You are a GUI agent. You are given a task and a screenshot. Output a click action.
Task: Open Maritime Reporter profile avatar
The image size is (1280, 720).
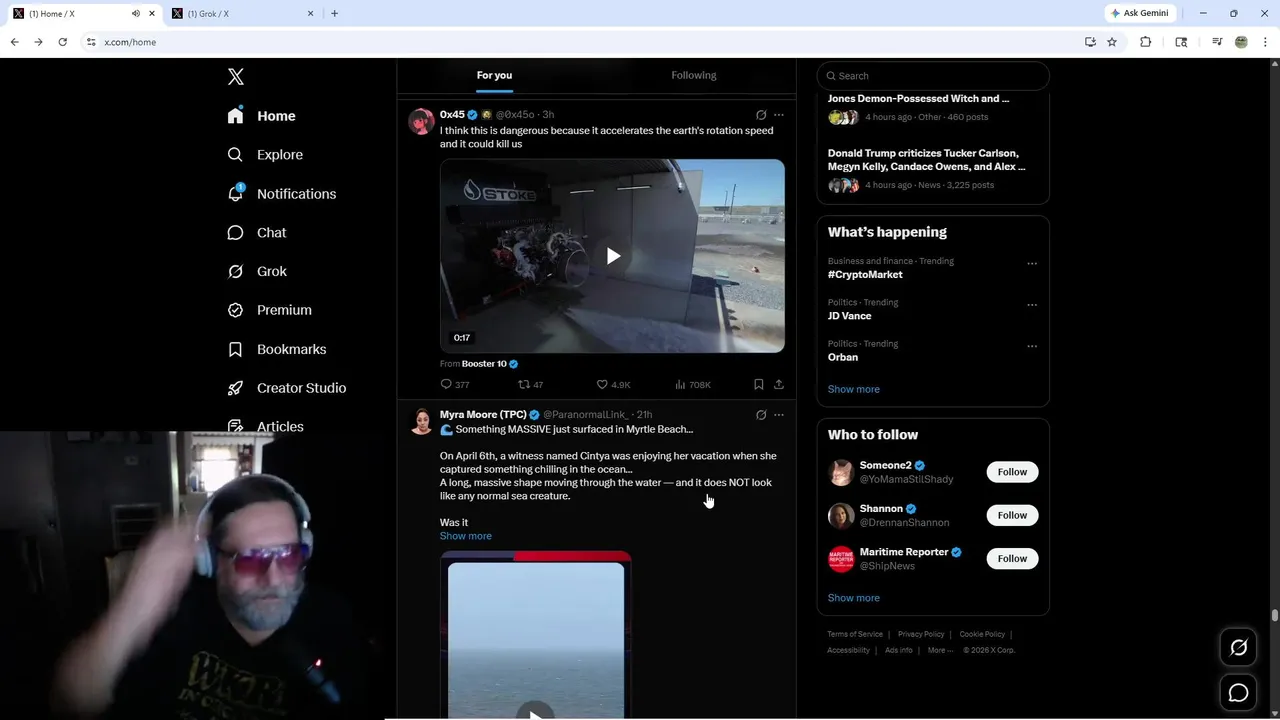(x=841, y=559)
